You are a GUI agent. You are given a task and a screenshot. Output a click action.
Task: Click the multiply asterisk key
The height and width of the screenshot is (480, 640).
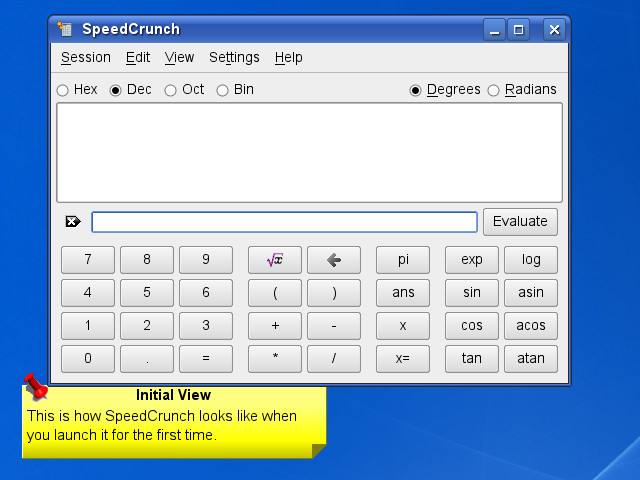point(275,359)
